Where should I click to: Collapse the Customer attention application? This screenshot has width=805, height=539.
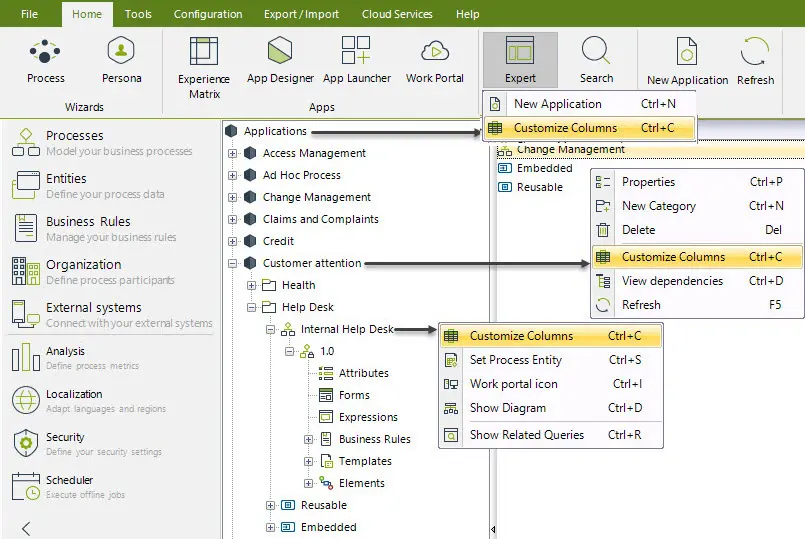(233, 263)
